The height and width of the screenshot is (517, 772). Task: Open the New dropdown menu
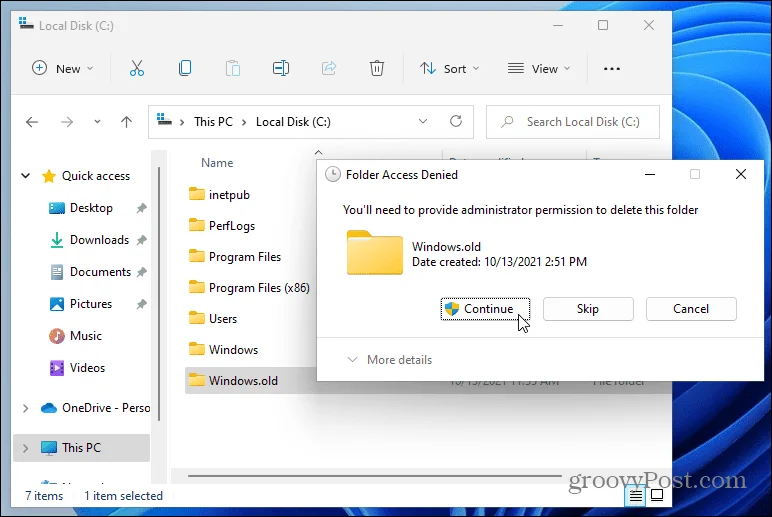[x=63, y=68]
